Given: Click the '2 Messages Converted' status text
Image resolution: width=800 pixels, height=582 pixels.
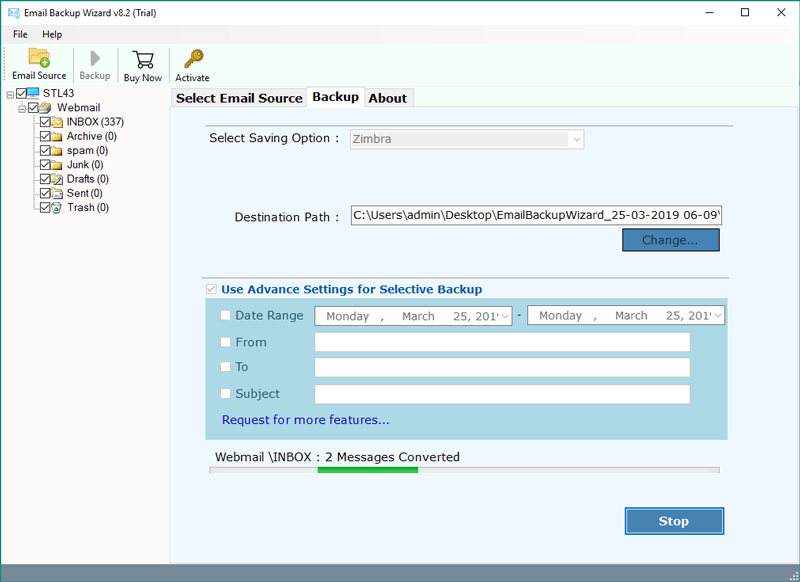Looking at the screenshot, I should tap(392, 457).
